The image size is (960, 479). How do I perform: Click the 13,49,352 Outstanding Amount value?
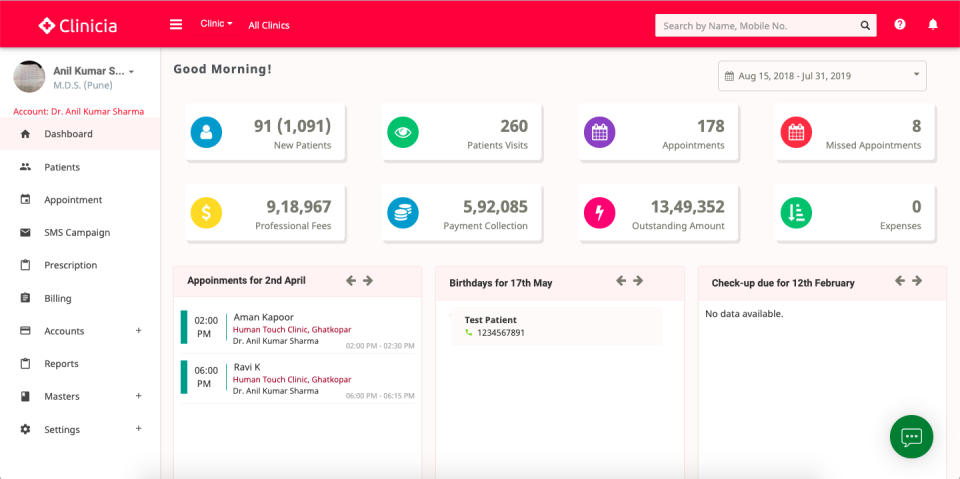click(688, 206)
